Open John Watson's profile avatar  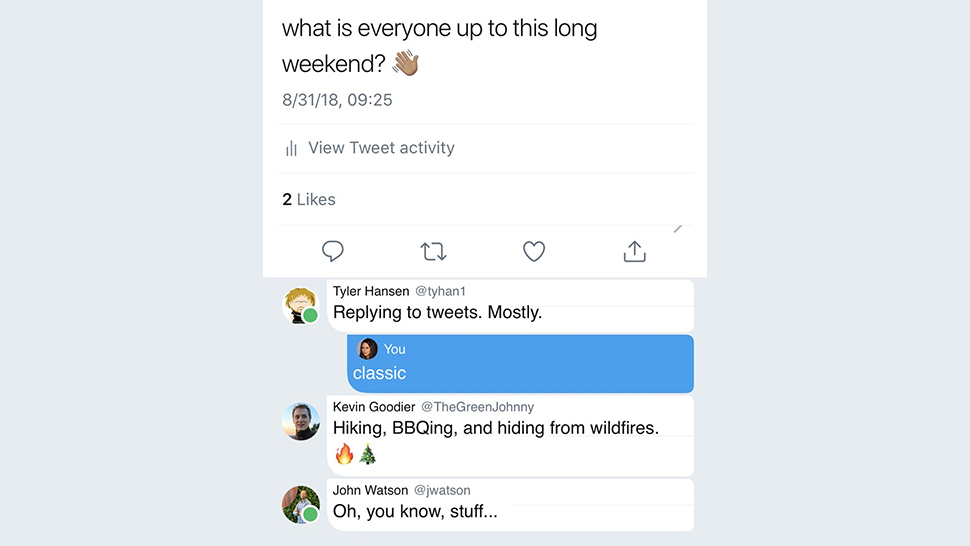[301, 505]
